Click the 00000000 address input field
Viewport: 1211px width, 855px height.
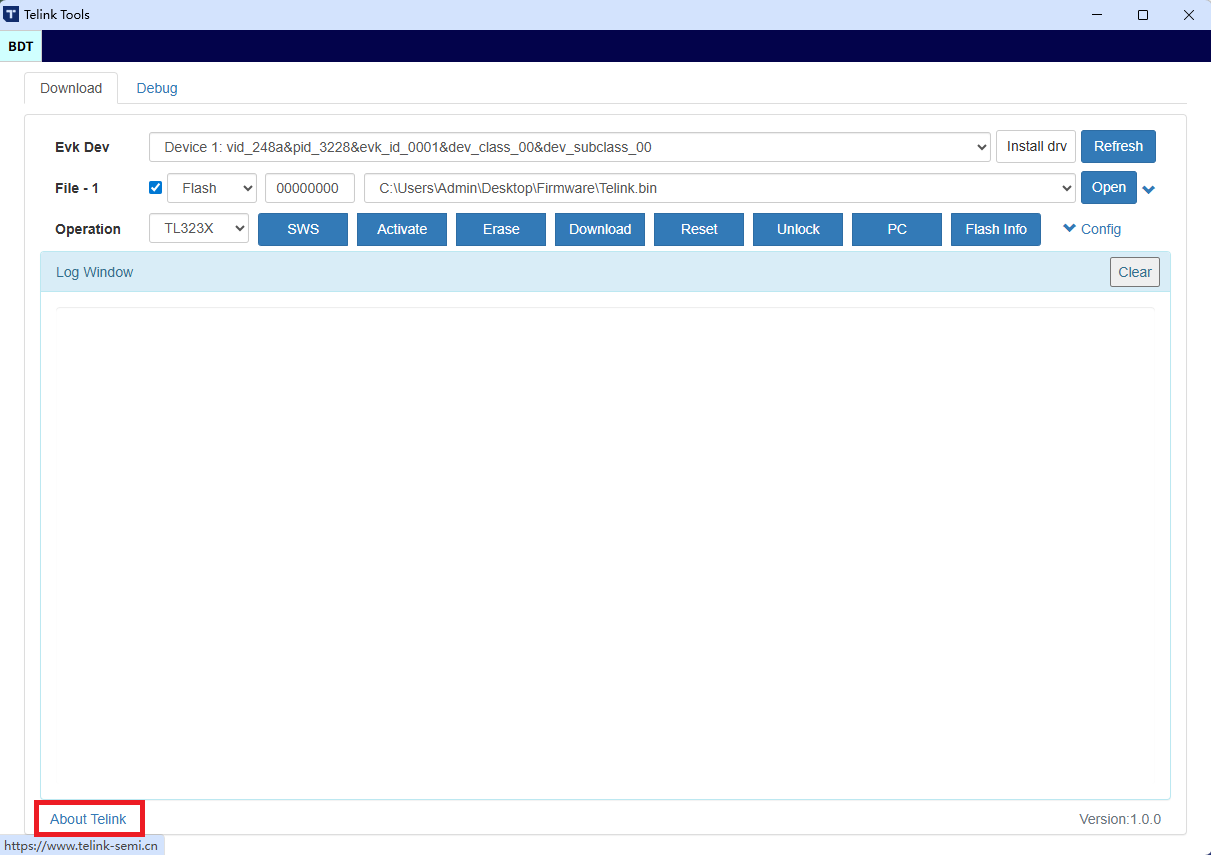pos(309,188)
